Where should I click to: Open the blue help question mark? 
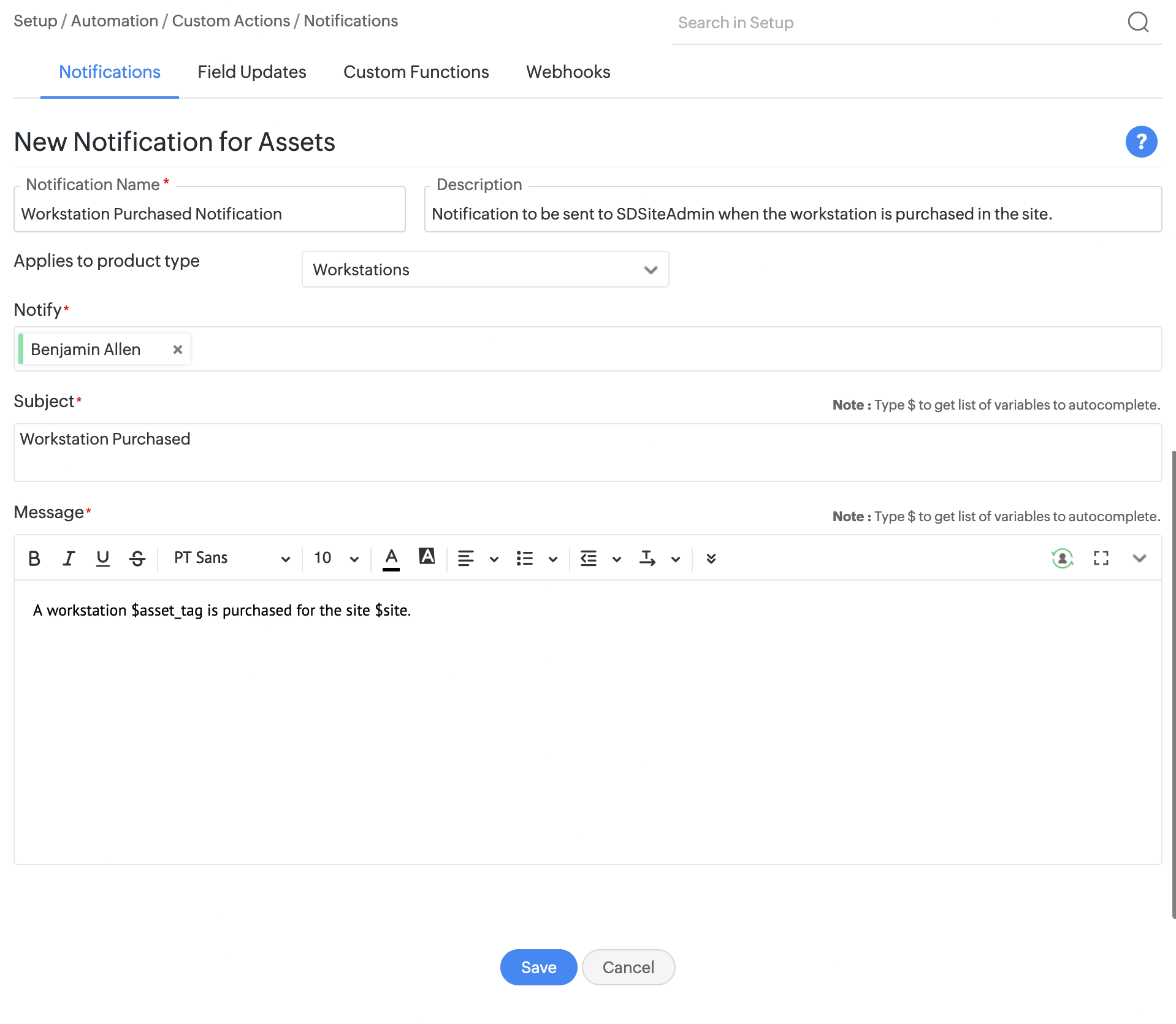pos(1141,142)
